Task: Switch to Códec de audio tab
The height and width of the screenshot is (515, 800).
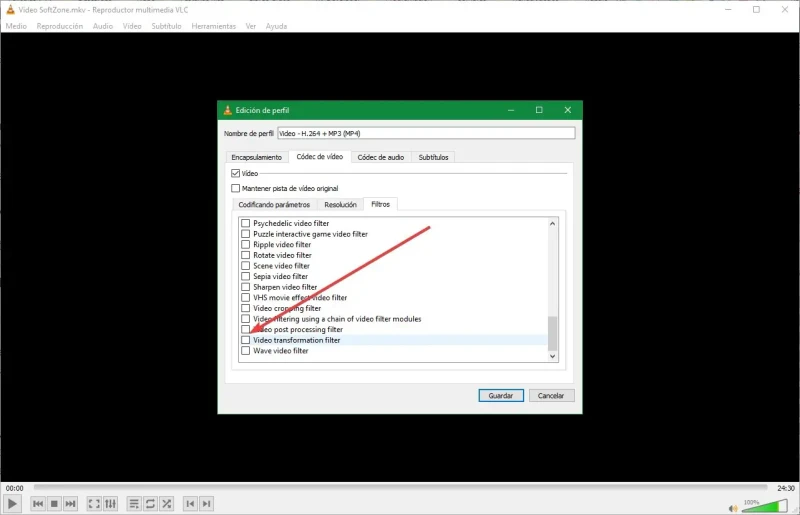Action: coord(381,157)
